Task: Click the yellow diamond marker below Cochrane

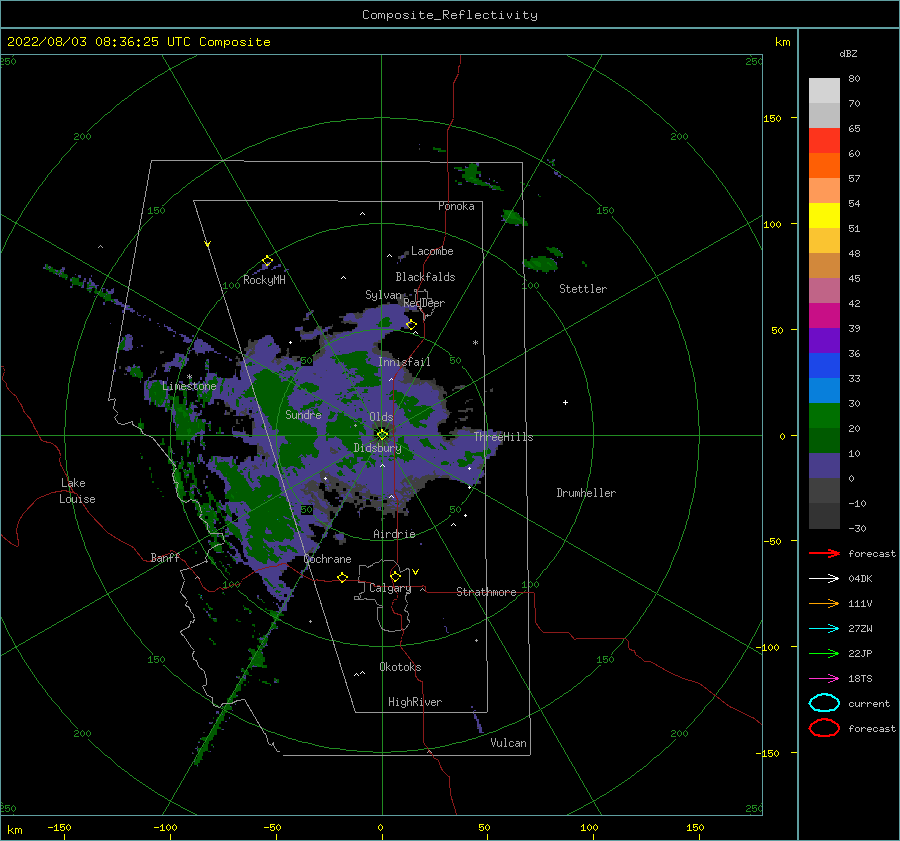Action: point(343,577)
